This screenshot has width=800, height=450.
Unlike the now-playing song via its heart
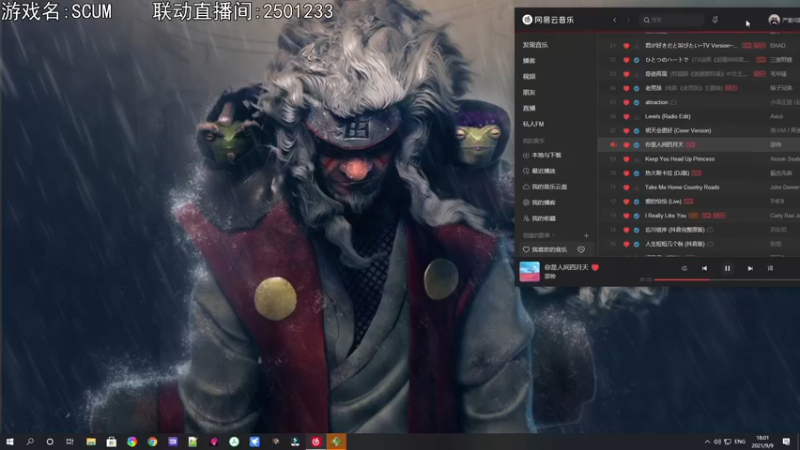(x=595, y=267)
